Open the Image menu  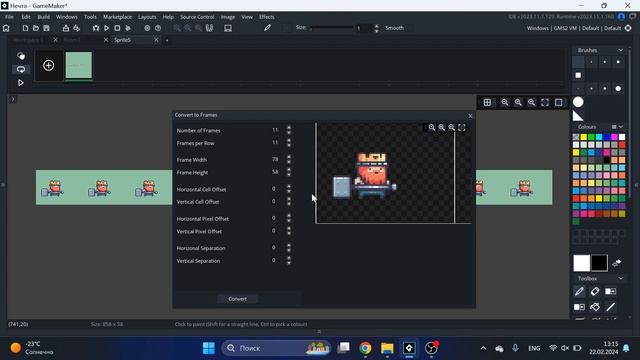(x=228, y=17)
